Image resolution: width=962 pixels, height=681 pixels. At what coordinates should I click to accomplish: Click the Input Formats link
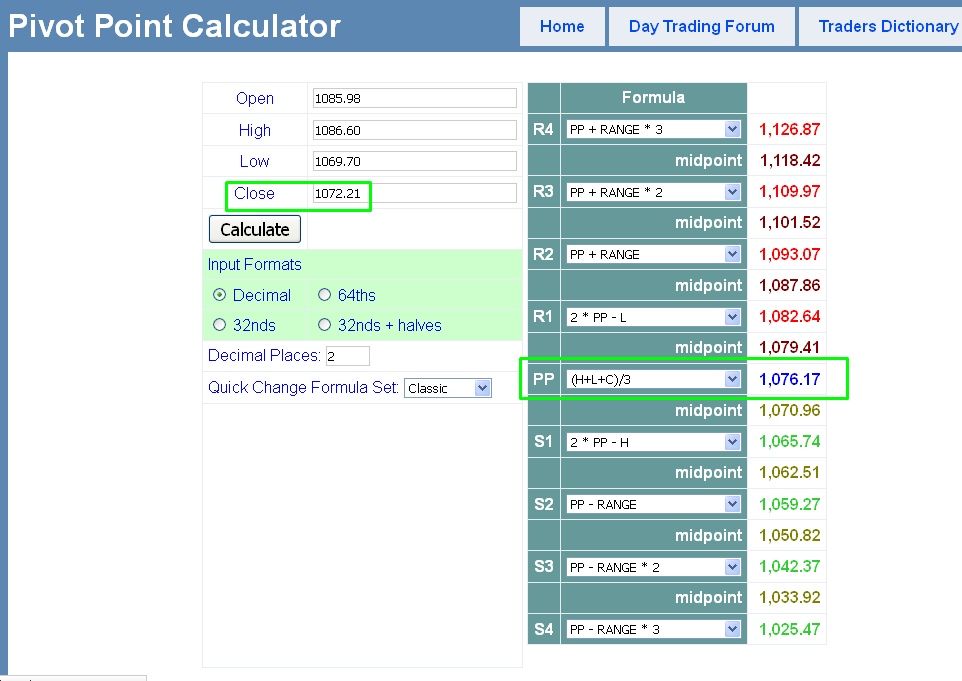coord(255,264)
